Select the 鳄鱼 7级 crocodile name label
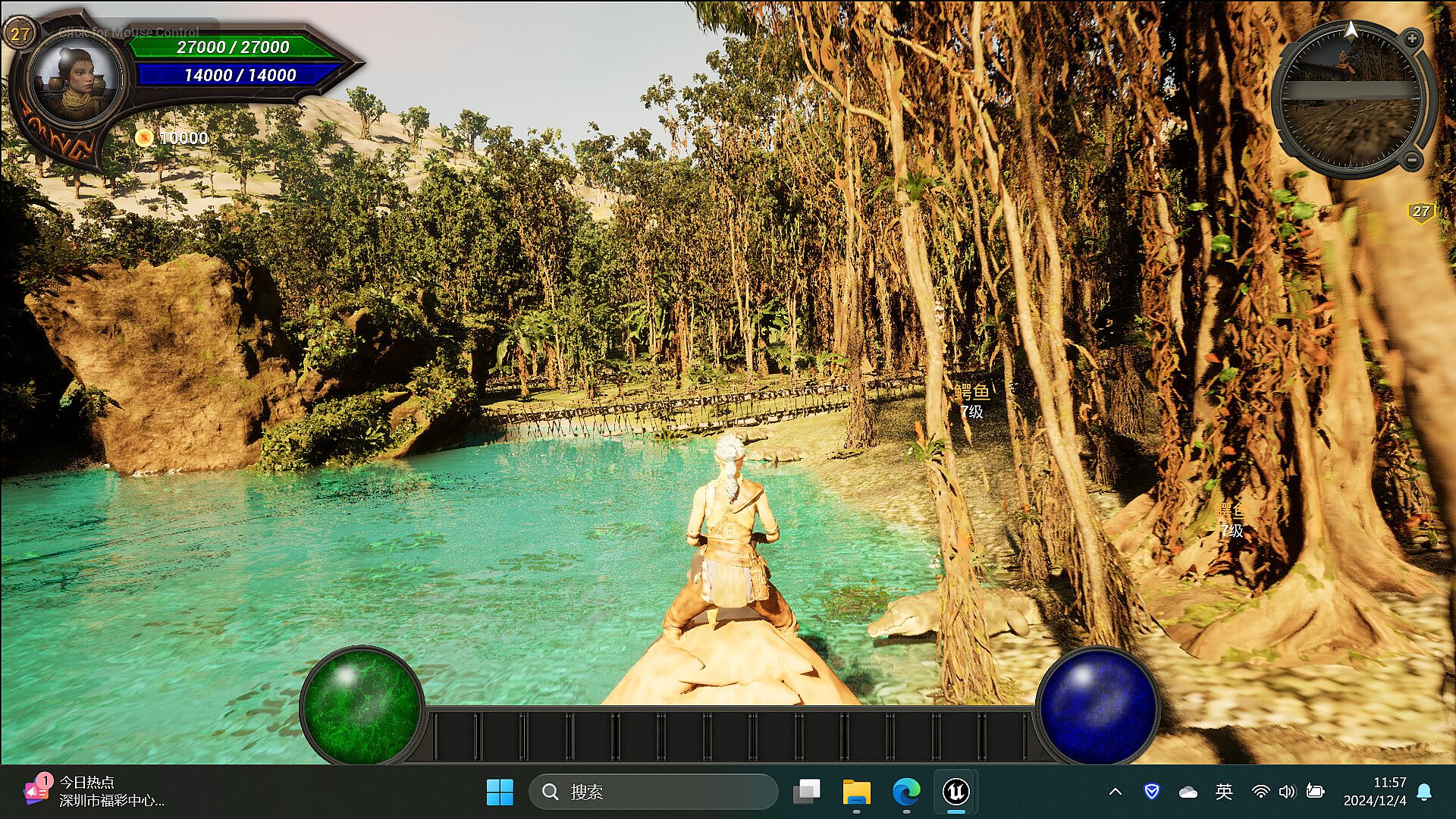This screenshot has width=1456, height=819. (x=971, y=401)
